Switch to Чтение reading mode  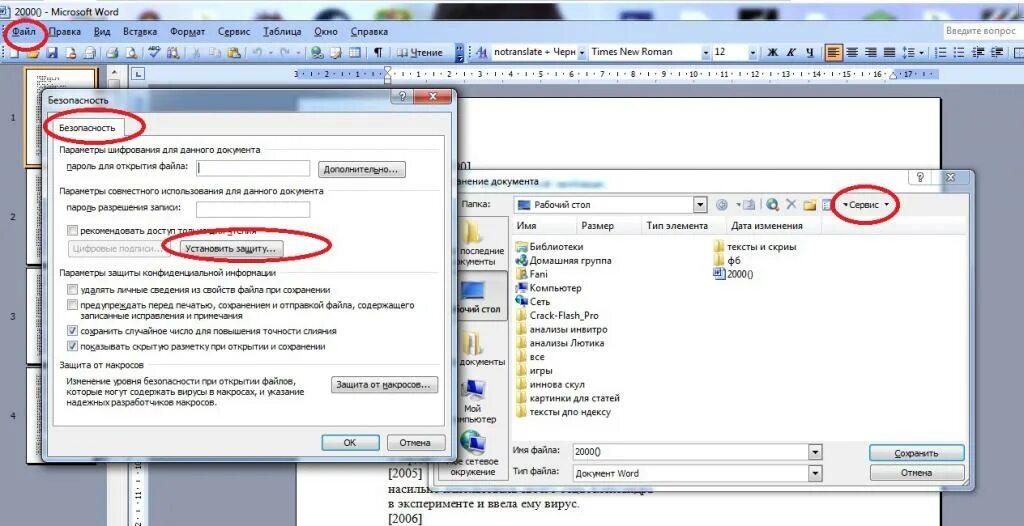pos(420,53)
